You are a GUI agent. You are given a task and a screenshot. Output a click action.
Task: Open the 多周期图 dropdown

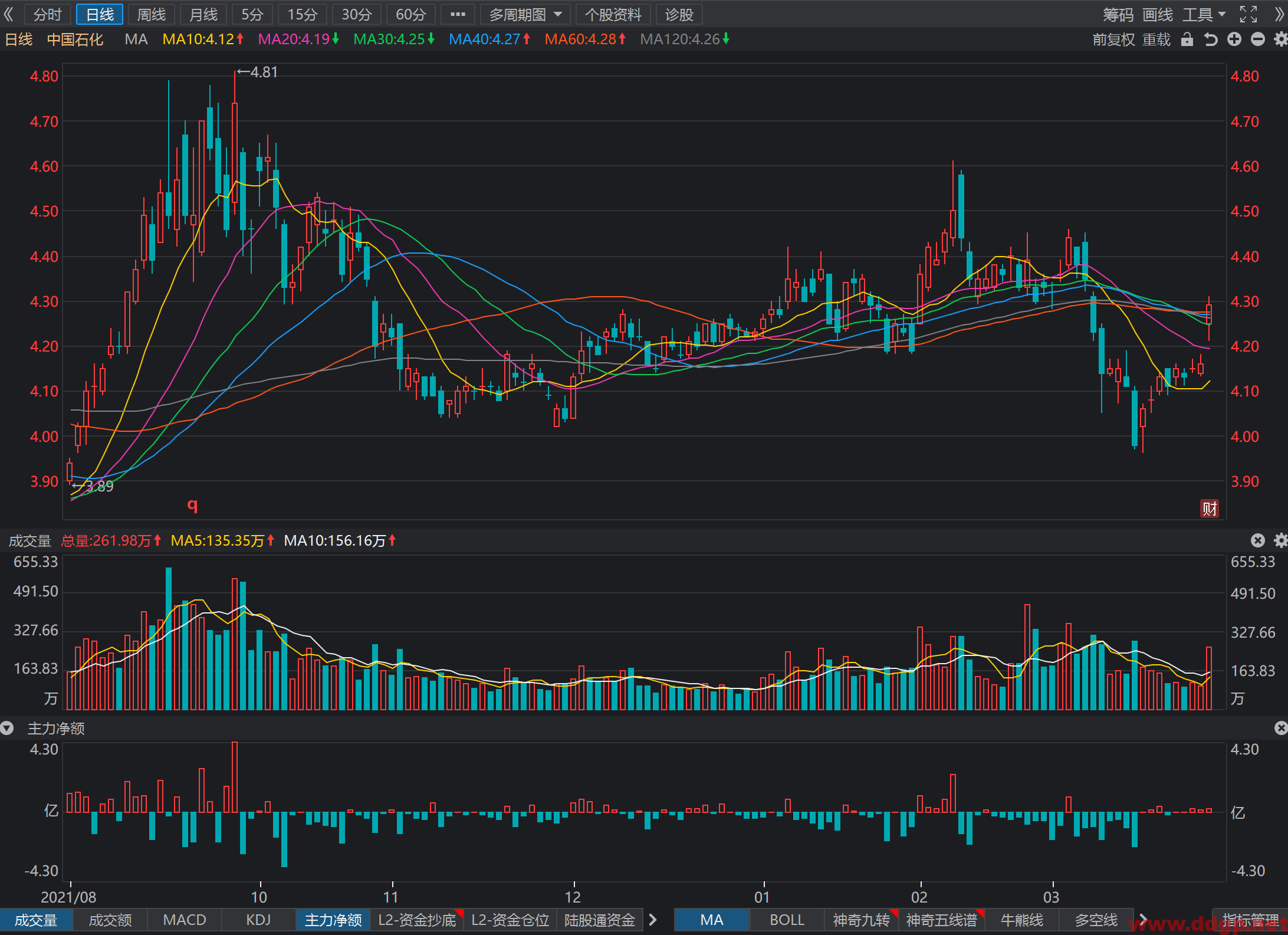click(525, 14)
